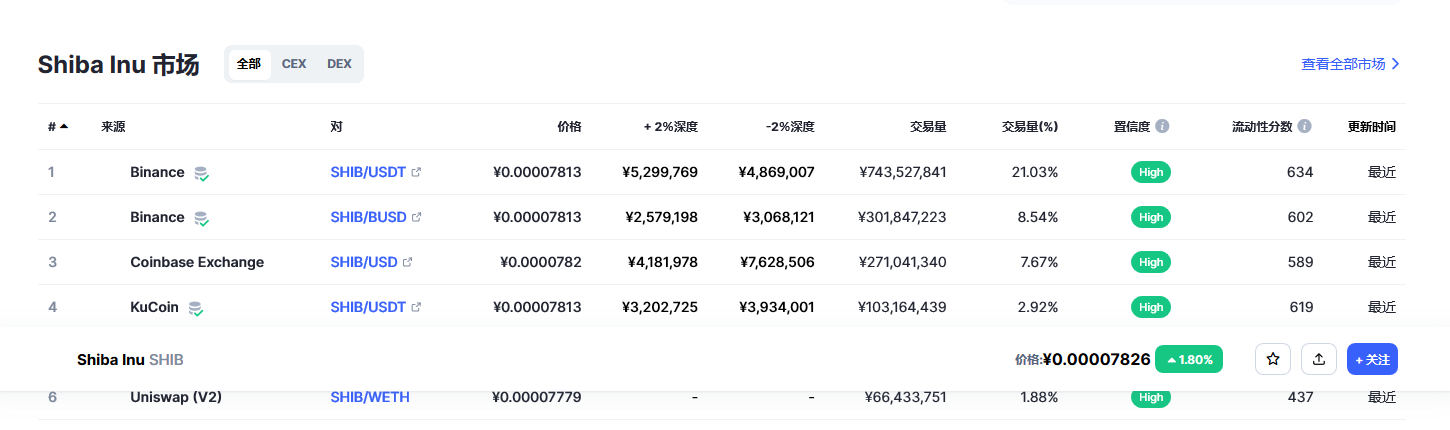Open the SHIB/WETH pair link
The height and width of the screenshot is (430, 1450).
click(370, 397)
